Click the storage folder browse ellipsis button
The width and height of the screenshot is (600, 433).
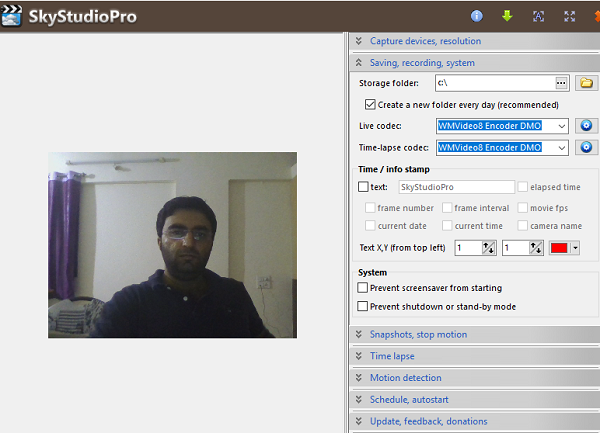click(x=561, y=83)
